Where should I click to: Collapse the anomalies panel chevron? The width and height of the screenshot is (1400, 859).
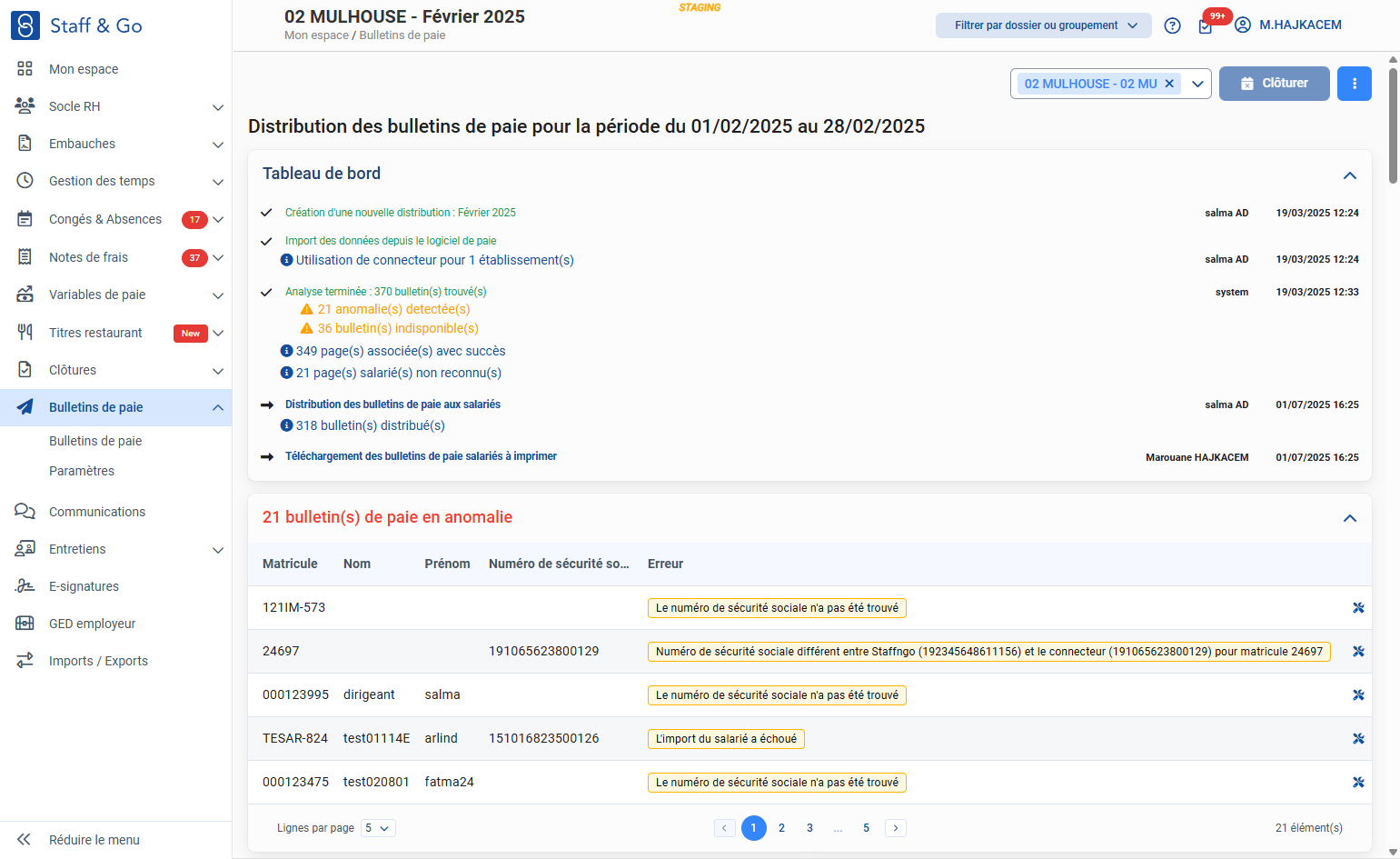(x=1350, y=518)
